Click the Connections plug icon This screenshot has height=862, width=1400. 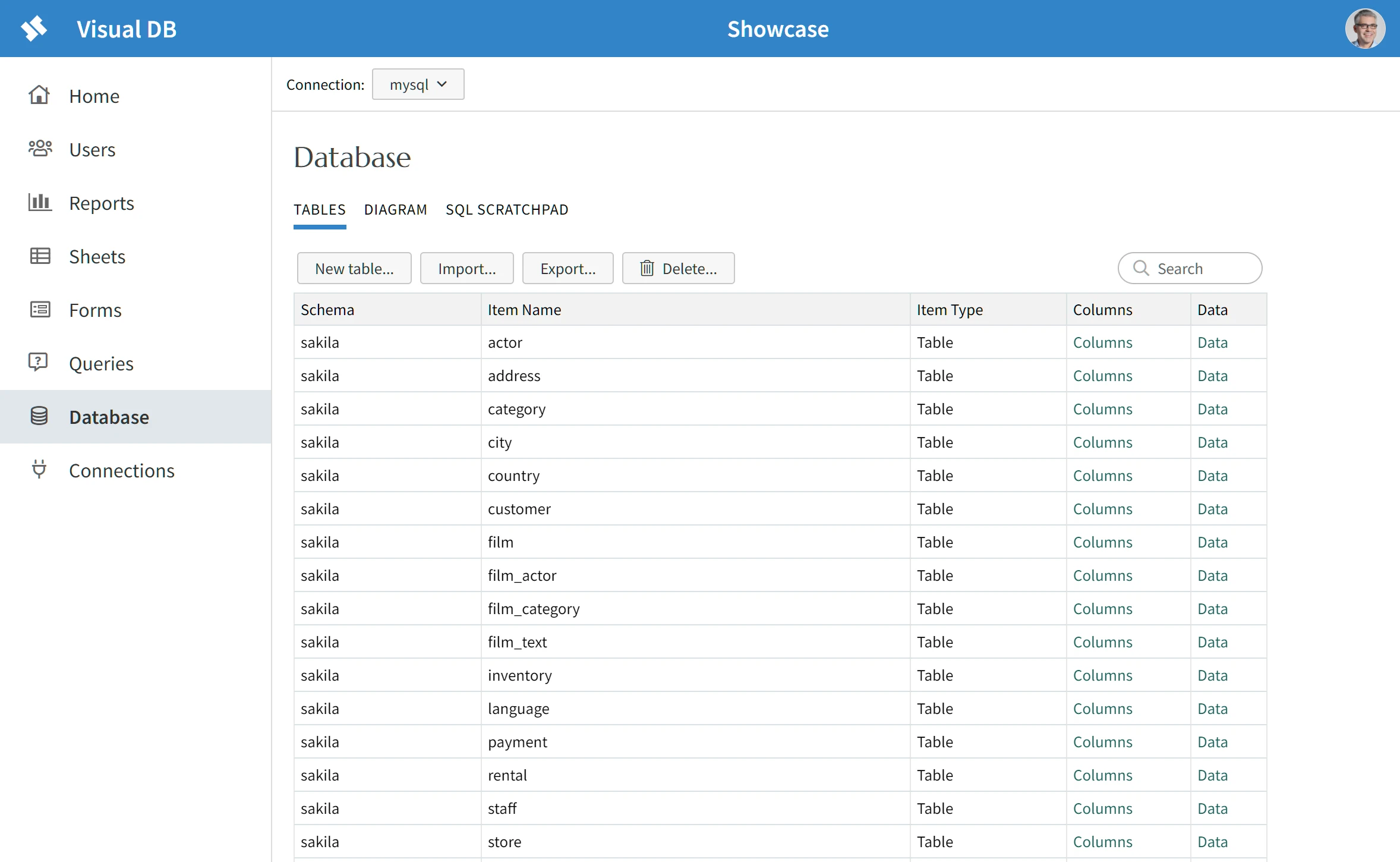(x=39, y=470)
